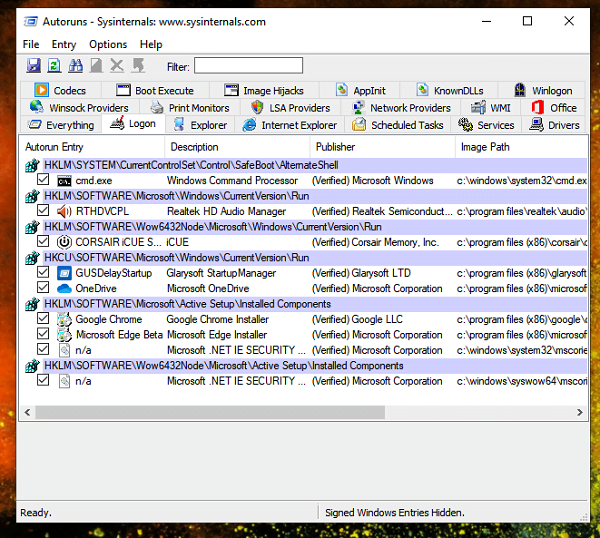
Task: Switch to the Everything tab
Action: click(x=61, y=125)
